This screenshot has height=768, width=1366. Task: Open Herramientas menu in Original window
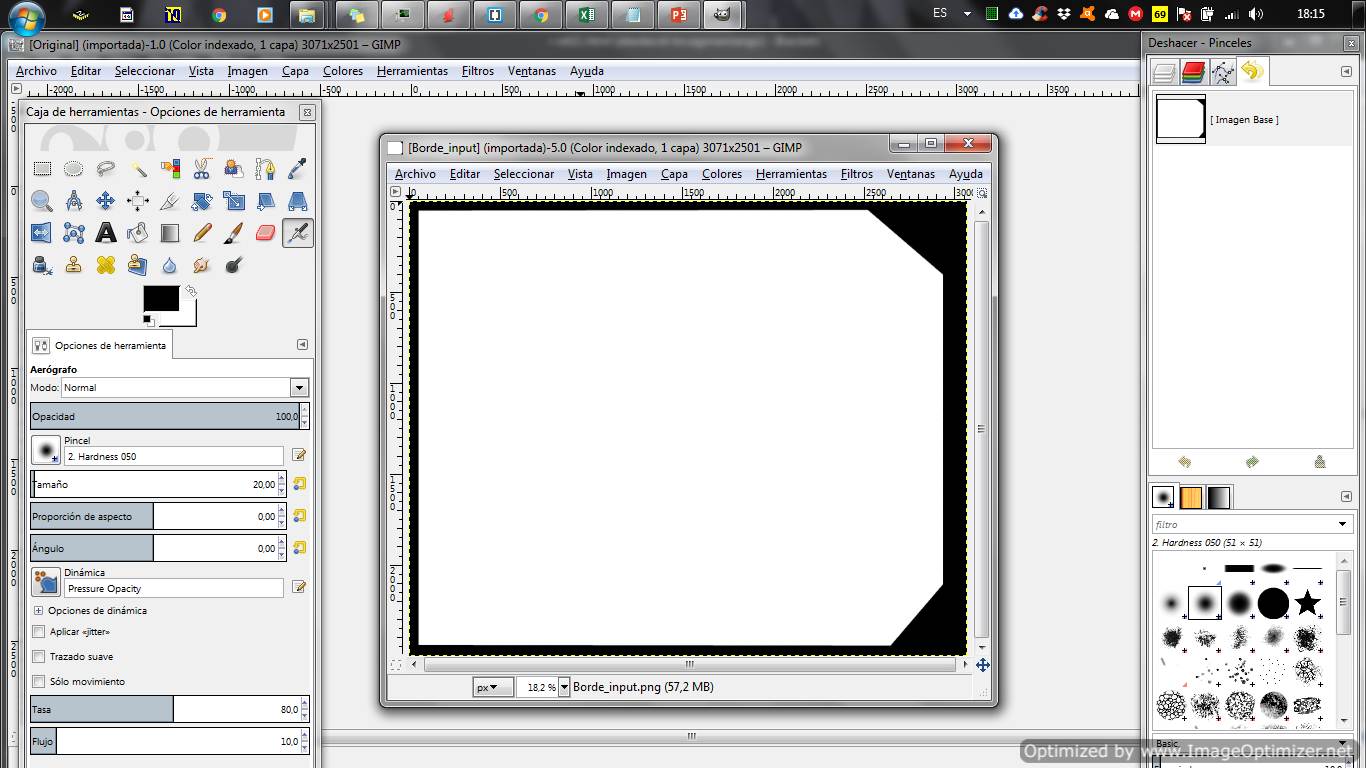[x=412, y=71]
